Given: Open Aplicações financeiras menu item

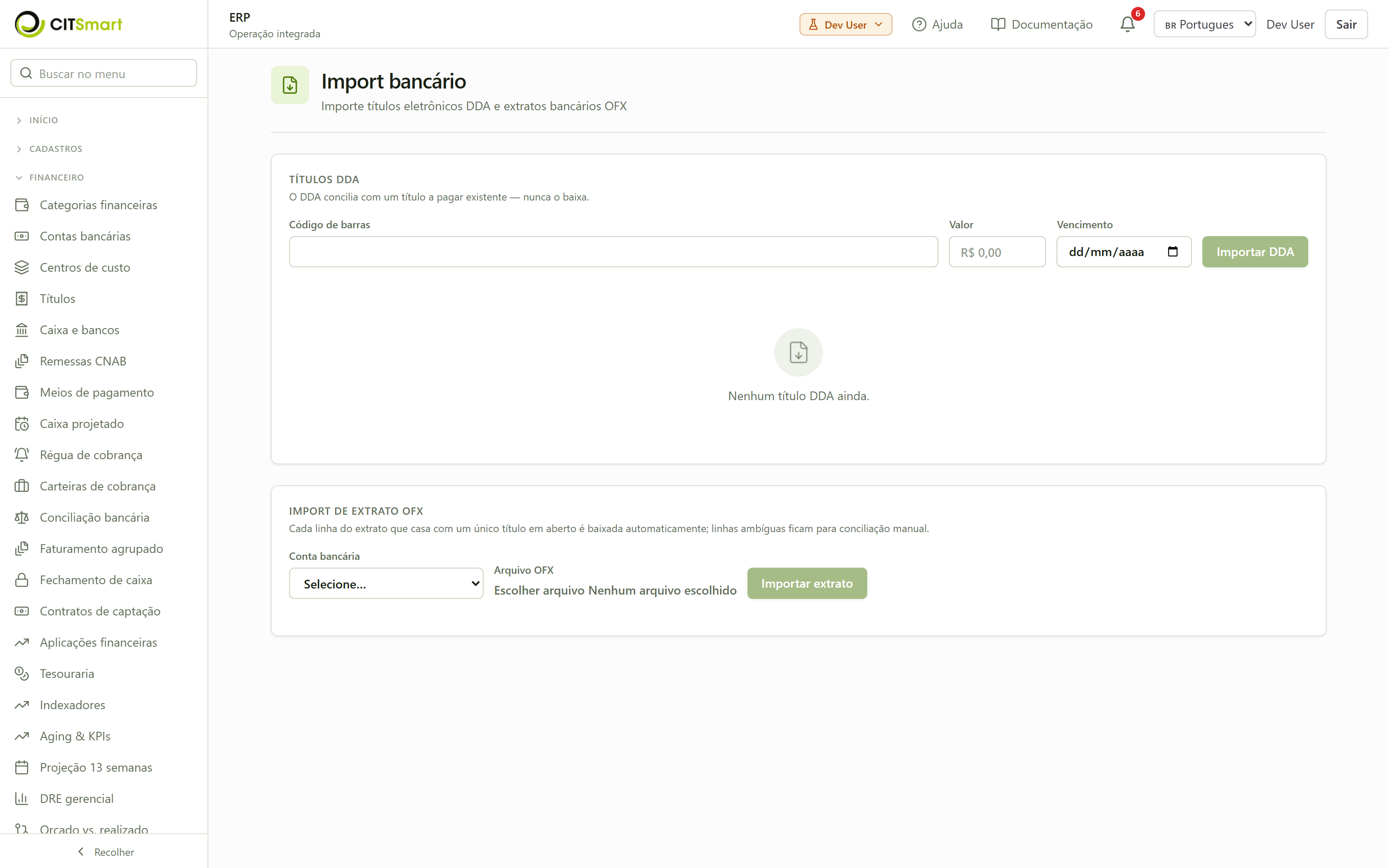Looking at the screenshot, I should 104,642.
